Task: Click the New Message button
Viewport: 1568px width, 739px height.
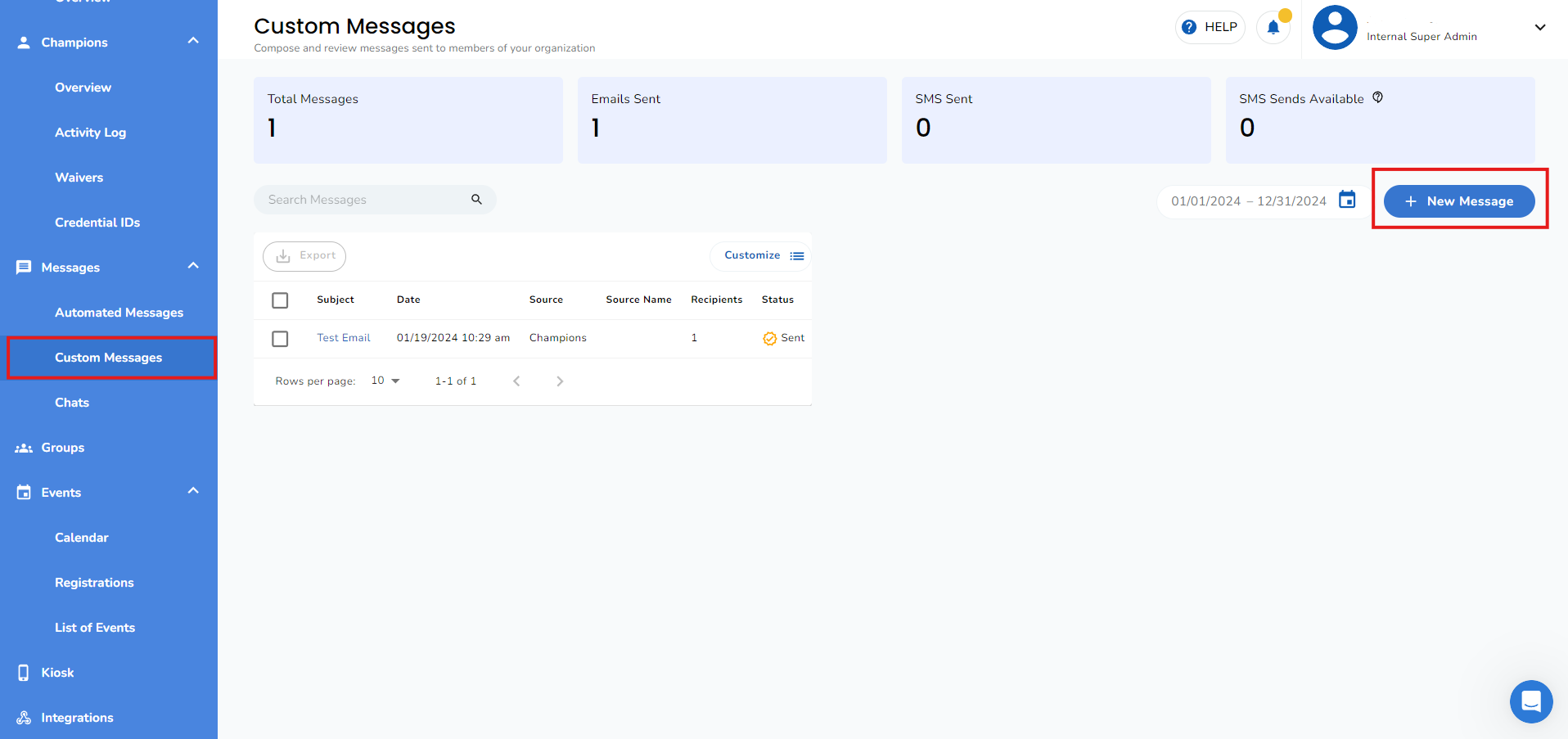Action: pyautogui.click(x=1458, y=201)
